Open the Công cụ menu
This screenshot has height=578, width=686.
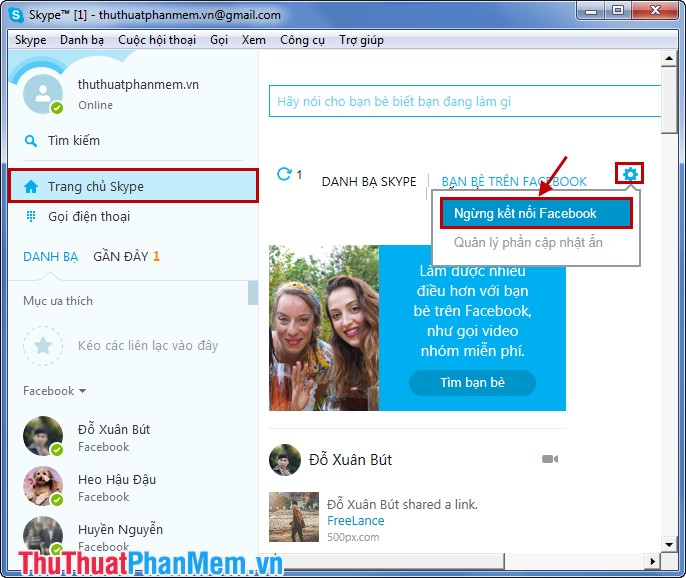pos(302,40)
